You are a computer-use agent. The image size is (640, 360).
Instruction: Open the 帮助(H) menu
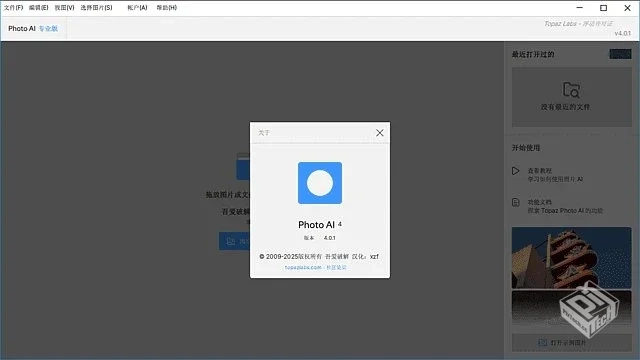(x=167, y=7)
